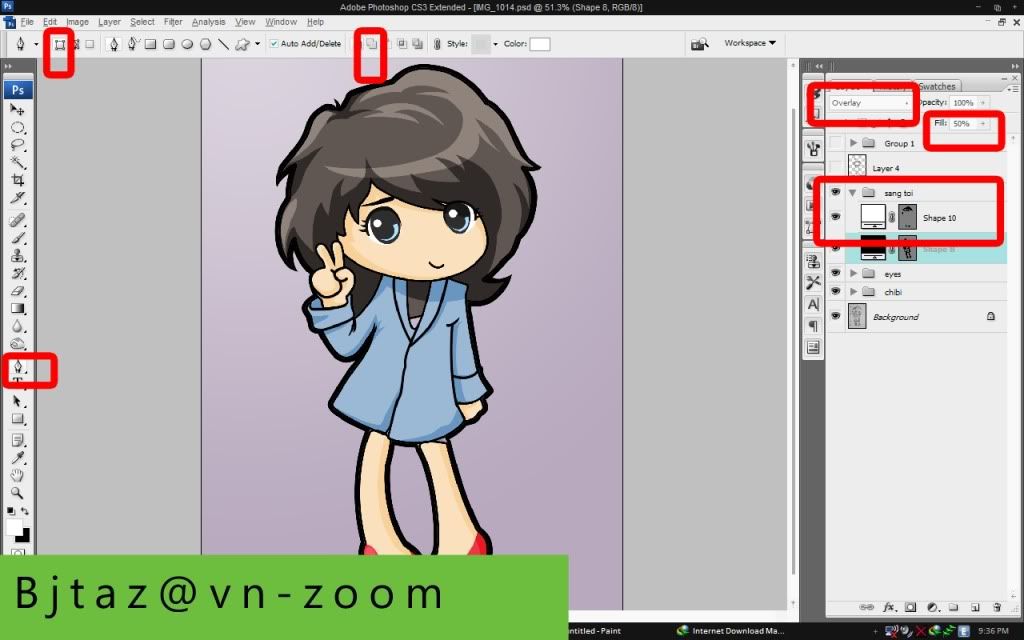Image resolution: width=1024 pixels, height=640 pixels.
Task: Open the Fill slider arrow
Action: coord(983,123)
